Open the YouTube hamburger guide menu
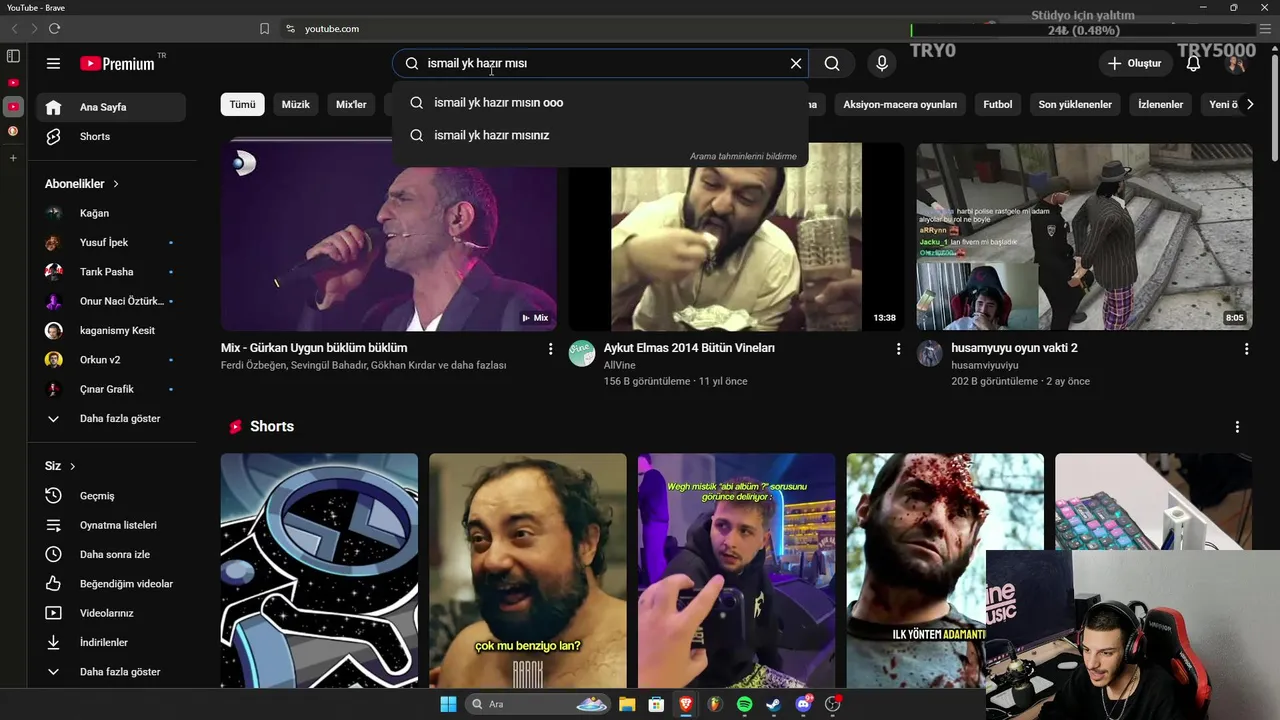The height and width of the screenshot is (720, 1280). point(53,63)
